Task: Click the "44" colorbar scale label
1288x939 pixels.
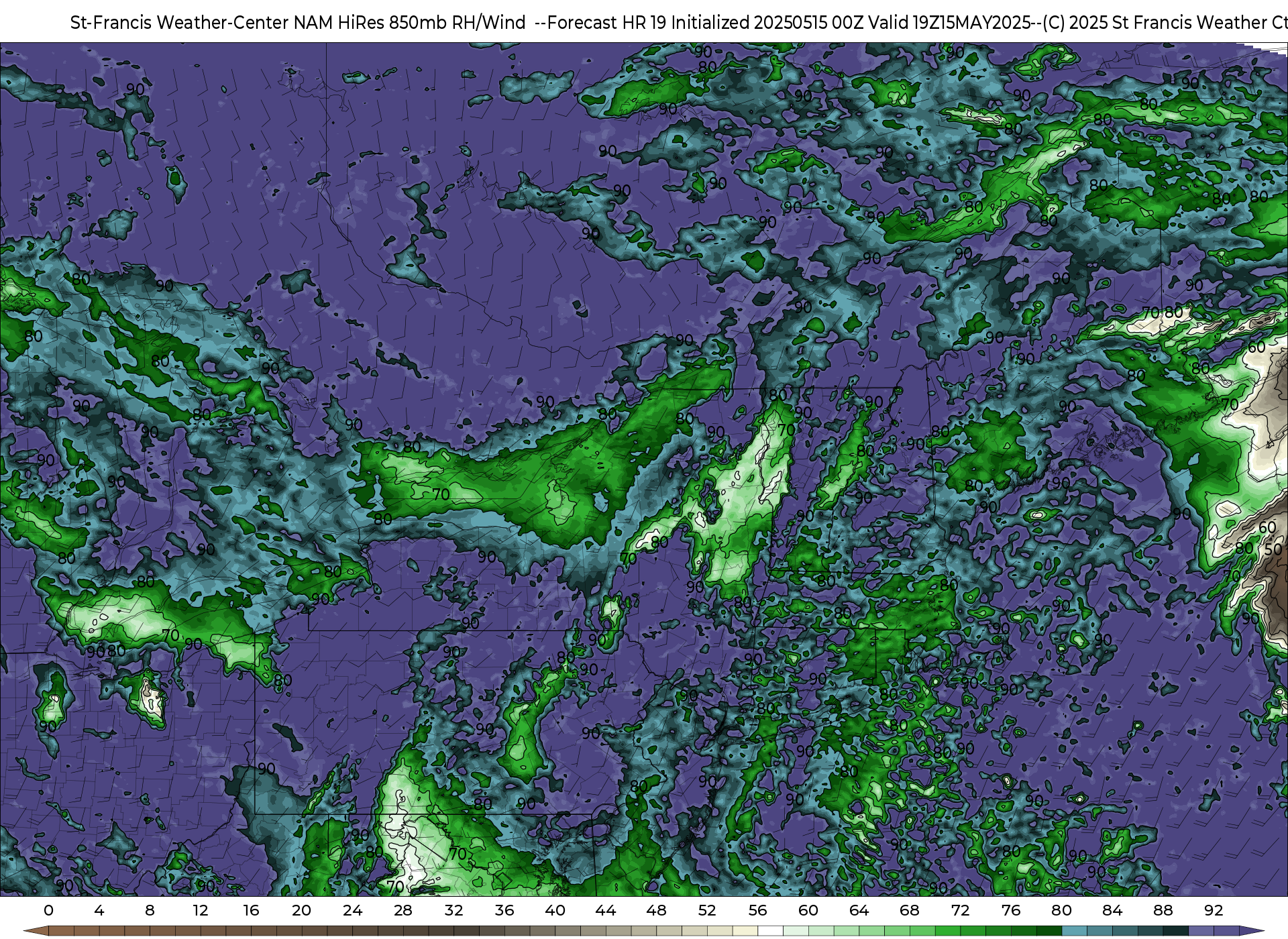Action: [606, 910]
